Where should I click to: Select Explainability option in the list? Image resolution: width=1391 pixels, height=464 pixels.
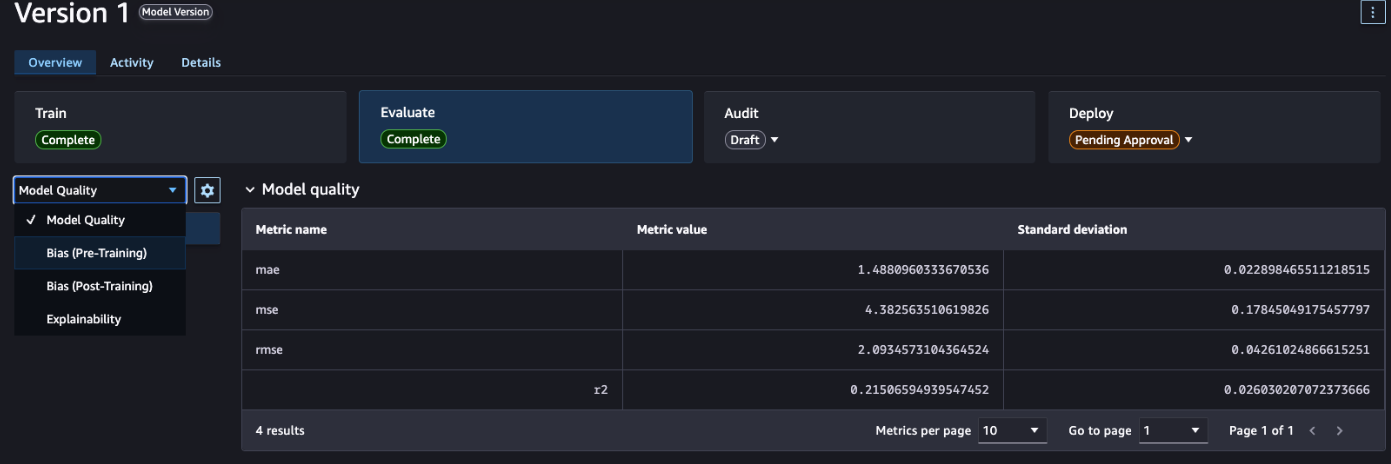(100, 319)
